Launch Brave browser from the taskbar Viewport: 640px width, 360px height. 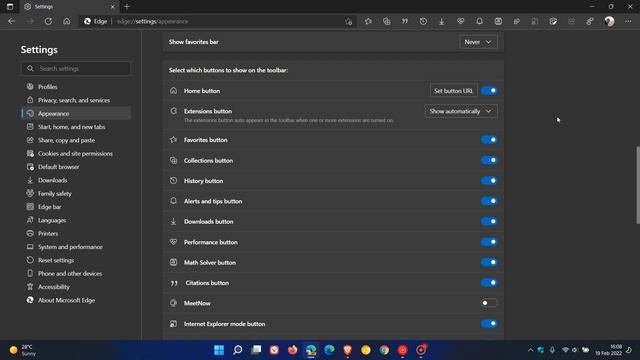(348, 350)
